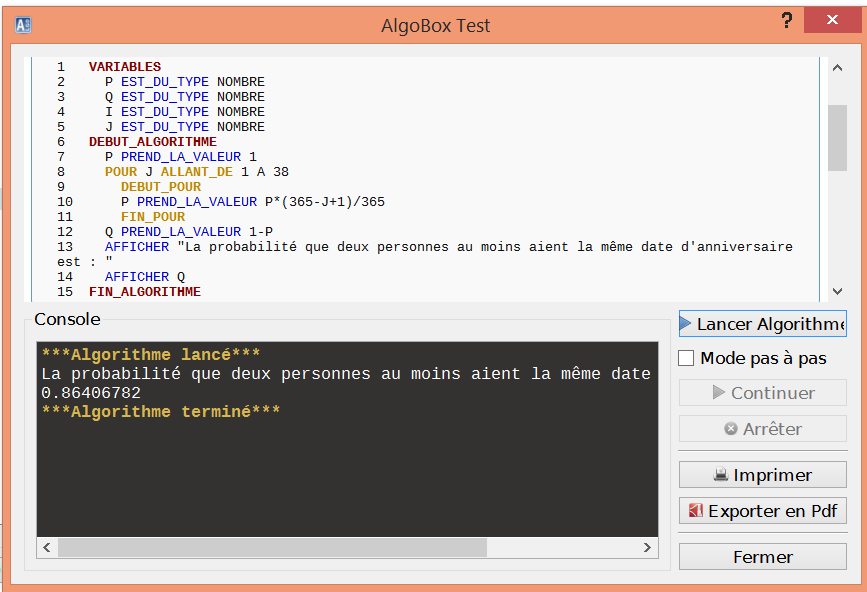Export the algorithm with Exporter en Pdf
Viewport: 867px width, 592px height.
pyautogui.click(x=762, y=511)
